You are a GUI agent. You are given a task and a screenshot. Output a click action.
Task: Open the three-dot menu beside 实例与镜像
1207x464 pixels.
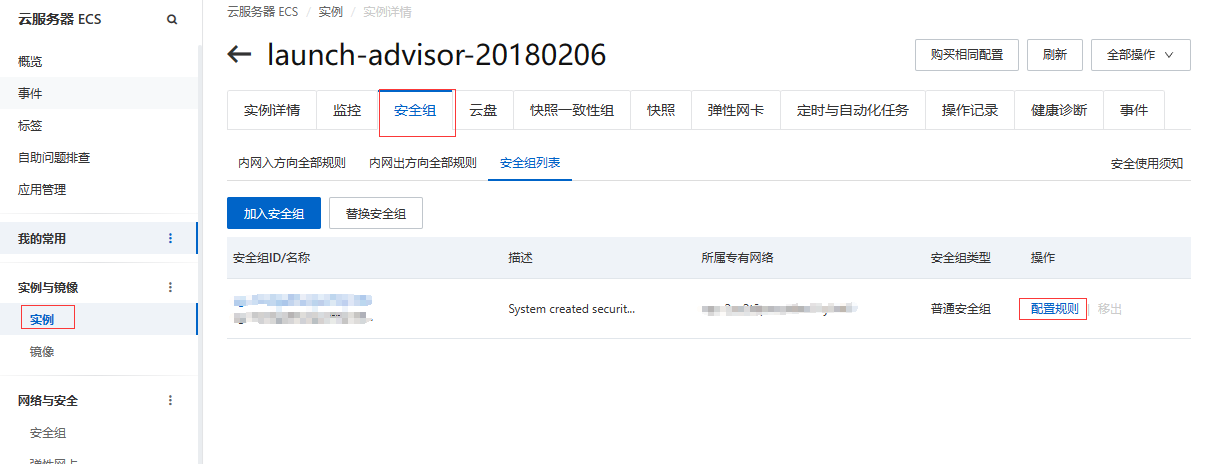click(x=170, y=287)
